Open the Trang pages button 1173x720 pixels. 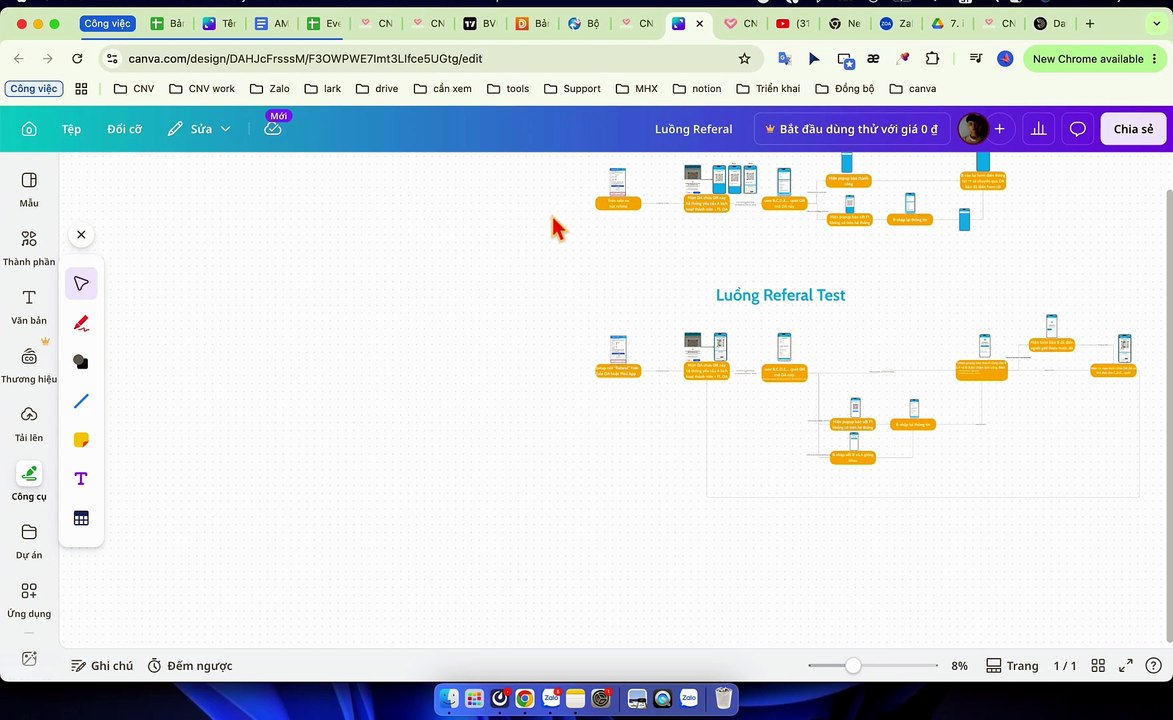1012,665
